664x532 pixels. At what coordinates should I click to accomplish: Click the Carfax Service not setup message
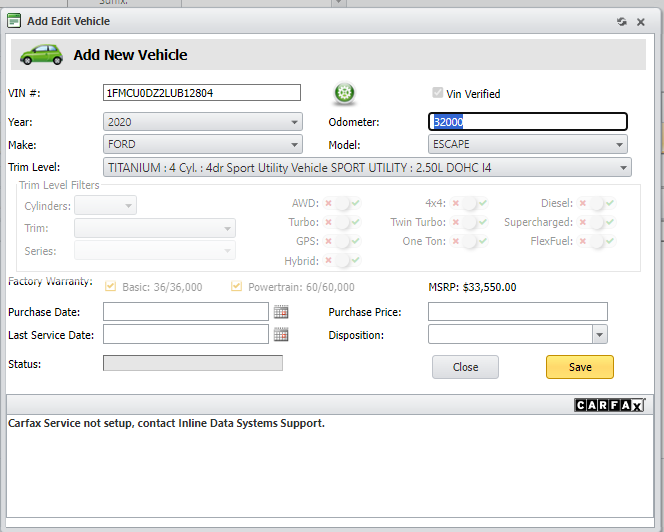166,423
